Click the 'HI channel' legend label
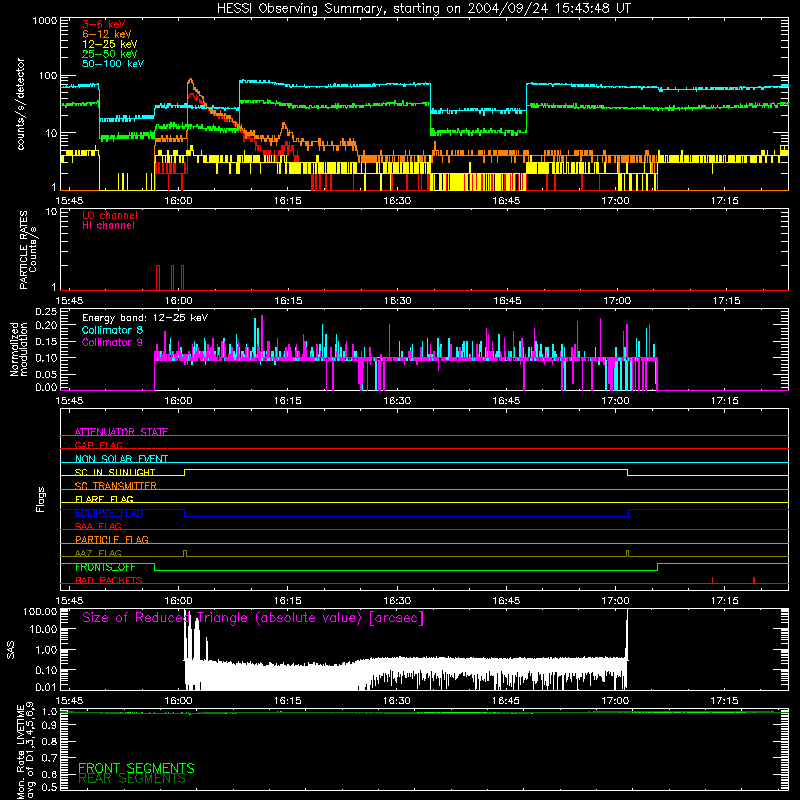The height and width of the screenshot is (800, 800). pos(108,226)
